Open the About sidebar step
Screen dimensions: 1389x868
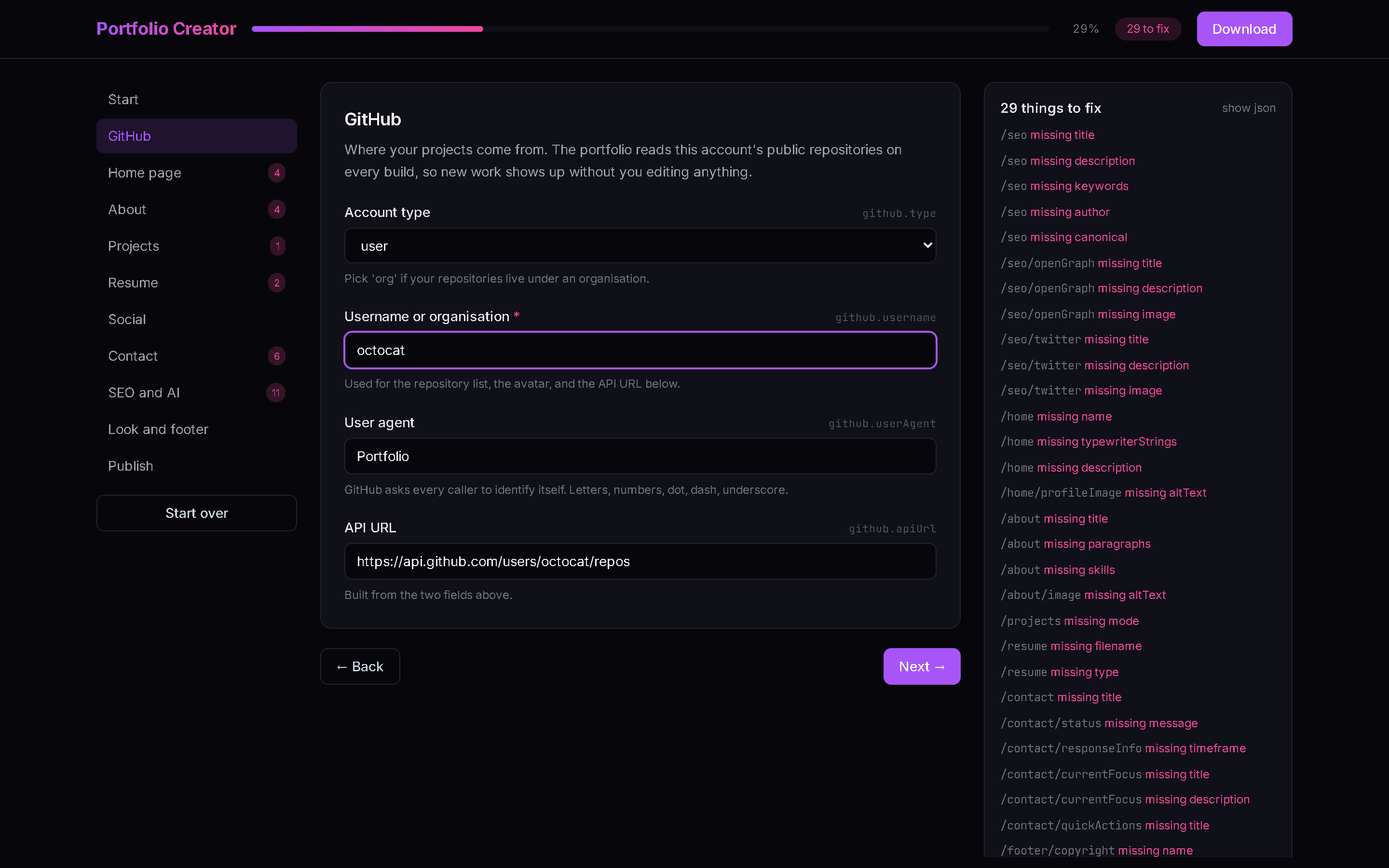[x=196, y=210]
